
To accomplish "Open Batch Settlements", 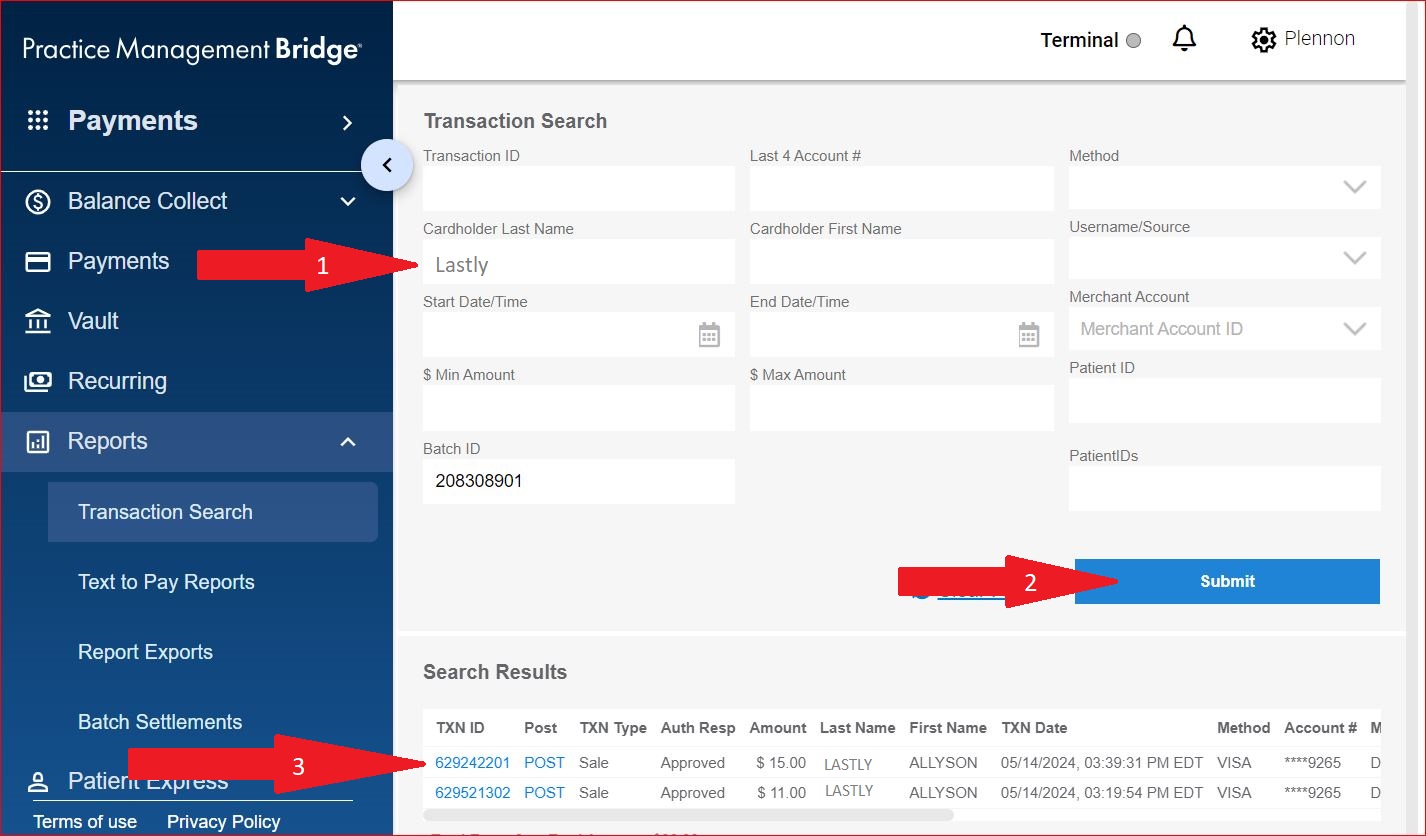I will [x=160, y=722].
